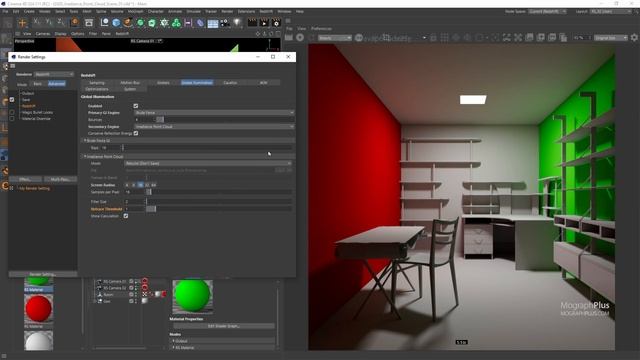The image size is (640, 360).
Task: Open the MoGraph menu
Action: click(136, 11)
